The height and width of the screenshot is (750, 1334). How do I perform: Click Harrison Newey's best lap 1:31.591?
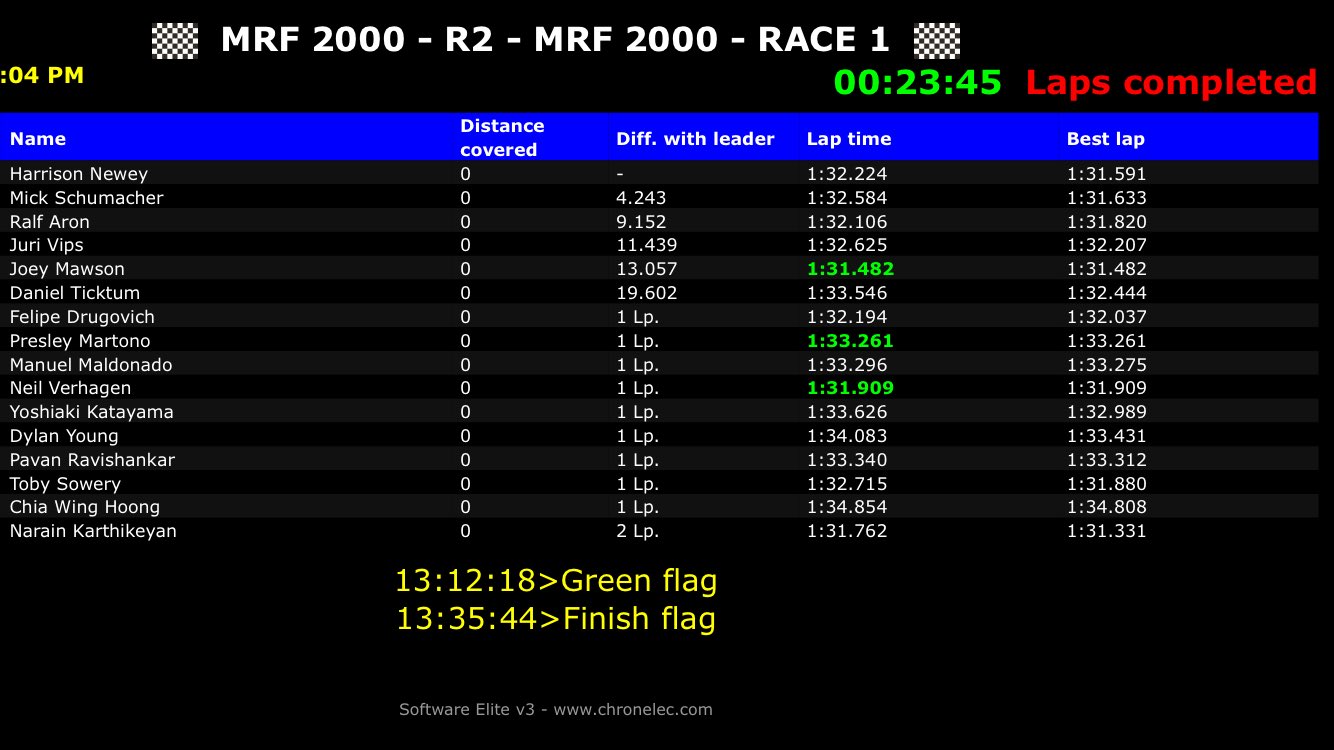pos(1107,174)
